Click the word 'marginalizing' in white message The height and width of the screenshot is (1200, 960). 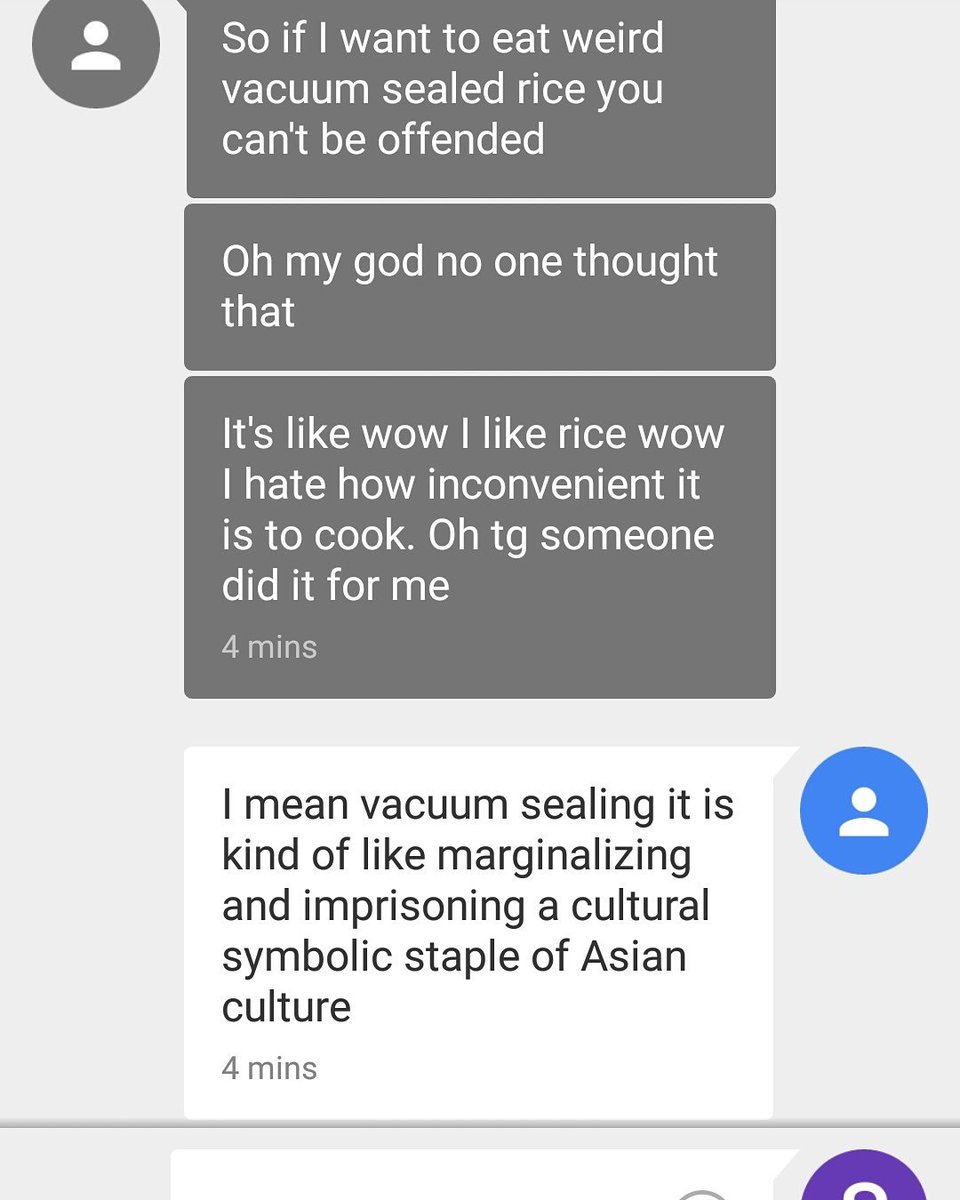[565, 858]
